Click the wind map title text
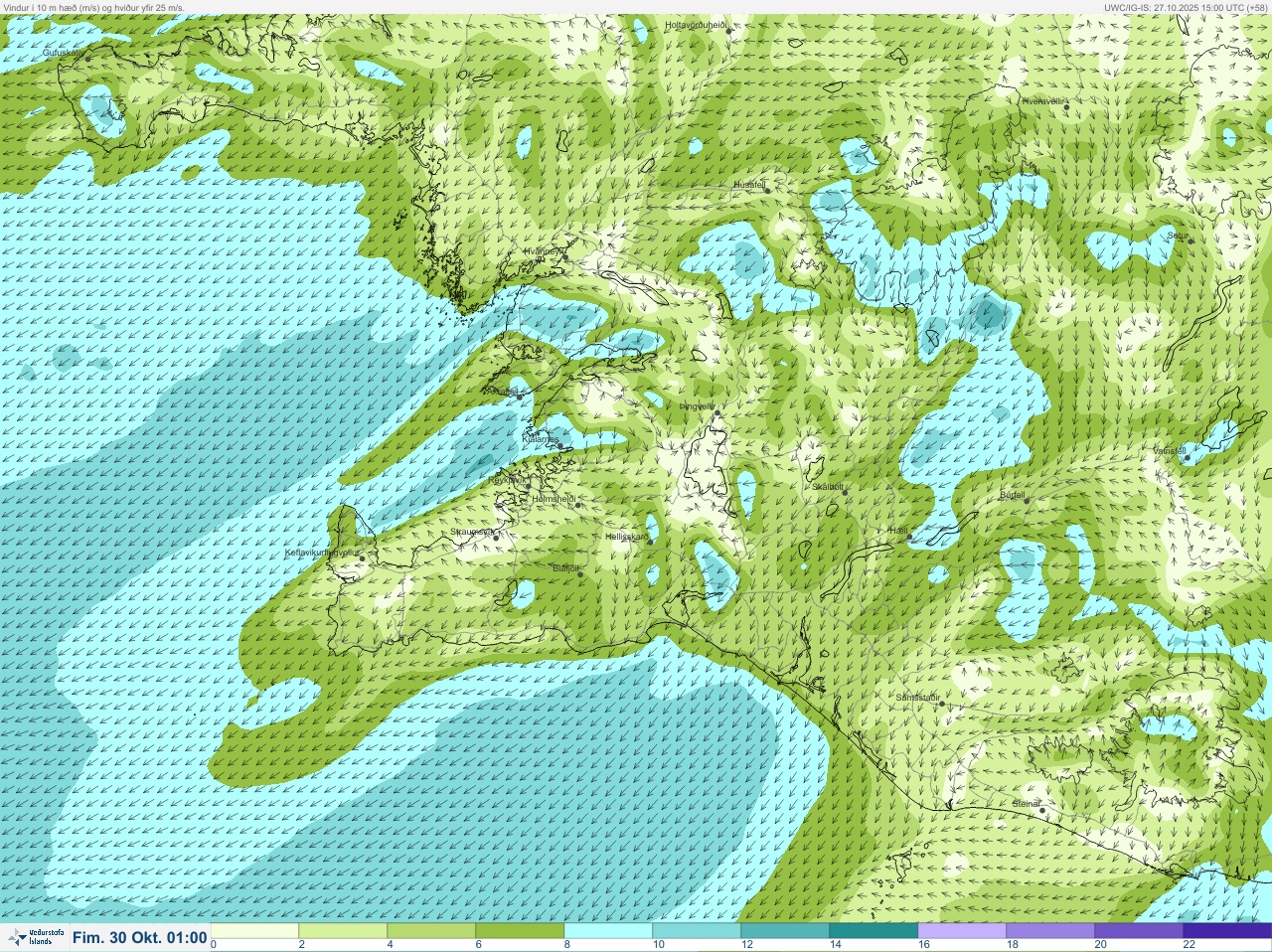 92,7
